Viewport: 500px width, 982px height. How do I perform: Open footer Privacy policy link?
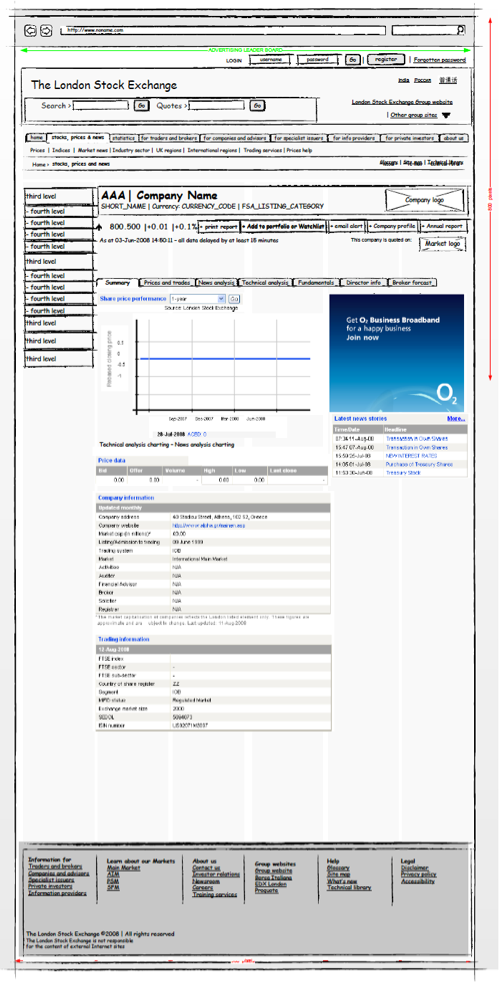point(419,874)
